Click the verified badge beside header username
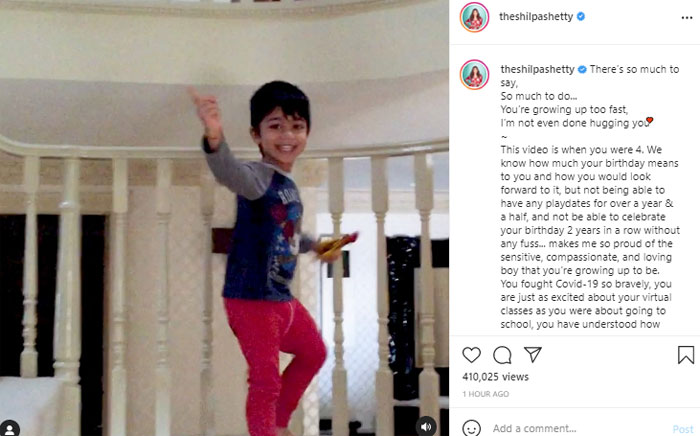The image size is (700, 436). point(581,17)
